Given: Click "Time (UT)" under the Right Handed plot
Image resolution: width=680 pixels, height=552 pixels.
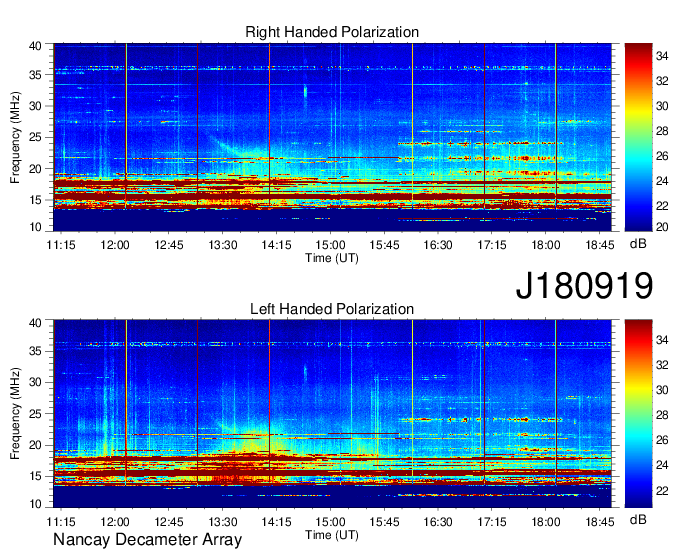Looking at the screenshot, I should pyautogui.click(x=332, y=258).
